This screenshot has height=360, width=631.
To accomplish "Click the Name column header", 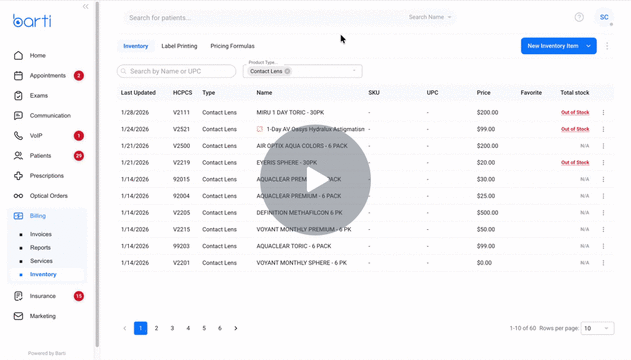I will pyautogui.click(x=264, y=93).
